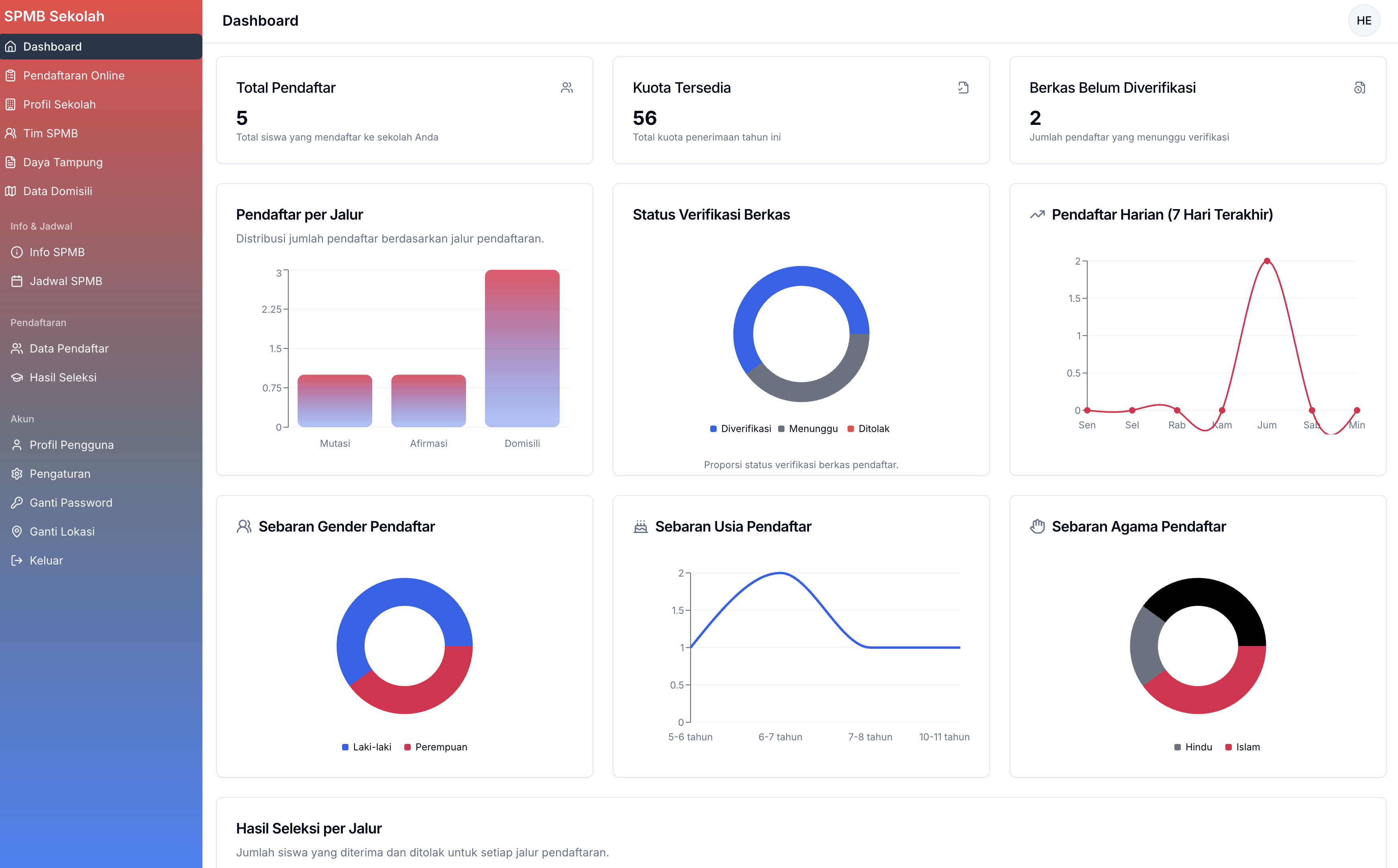Click the Data Domisili map icon
Image resolution: width=1398 pixels, height=868 pixels.
point(12,191)
